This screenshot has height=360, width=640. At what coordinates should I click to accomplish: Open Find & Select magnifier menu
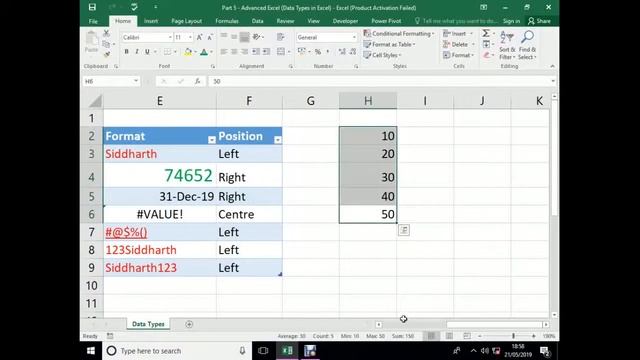point(527,45)
